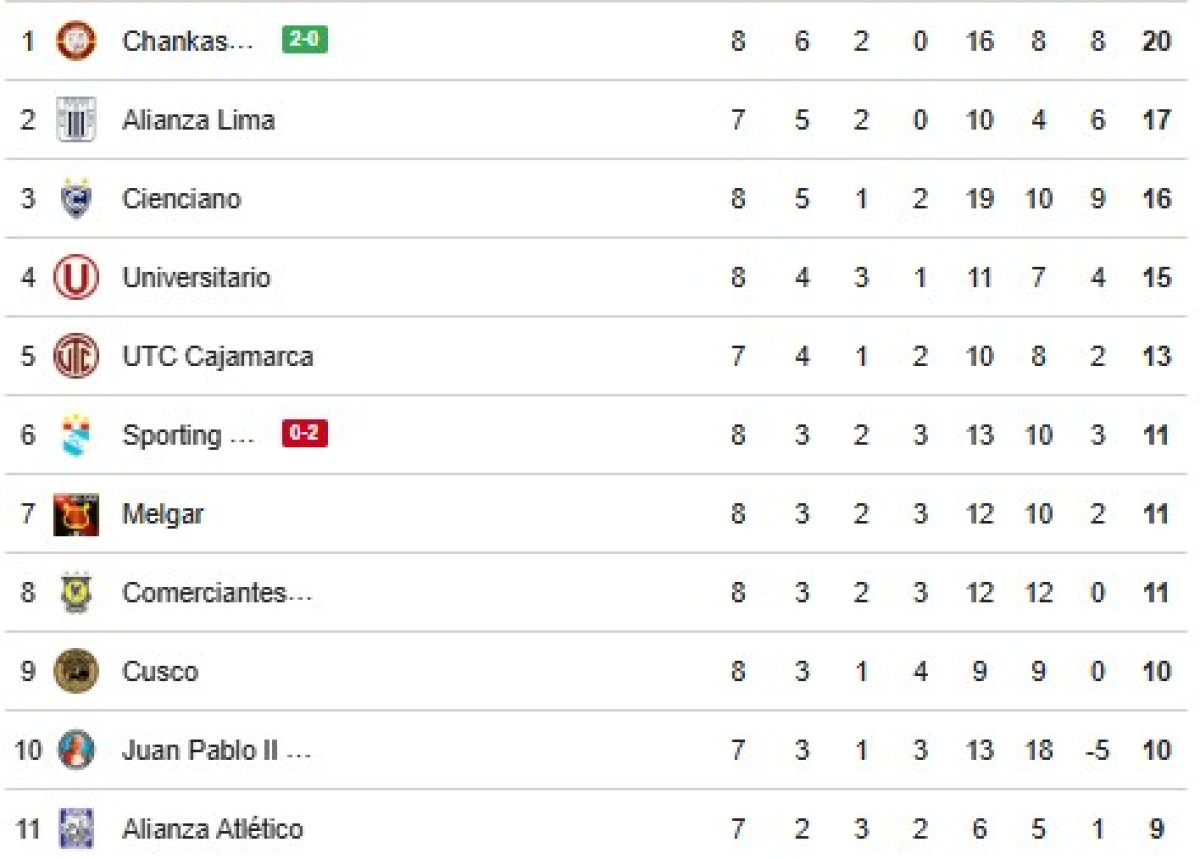The image size is (1200, 859).
Task: Click the UTC Cajamarca club logo
Action: (x=74, y=356)
